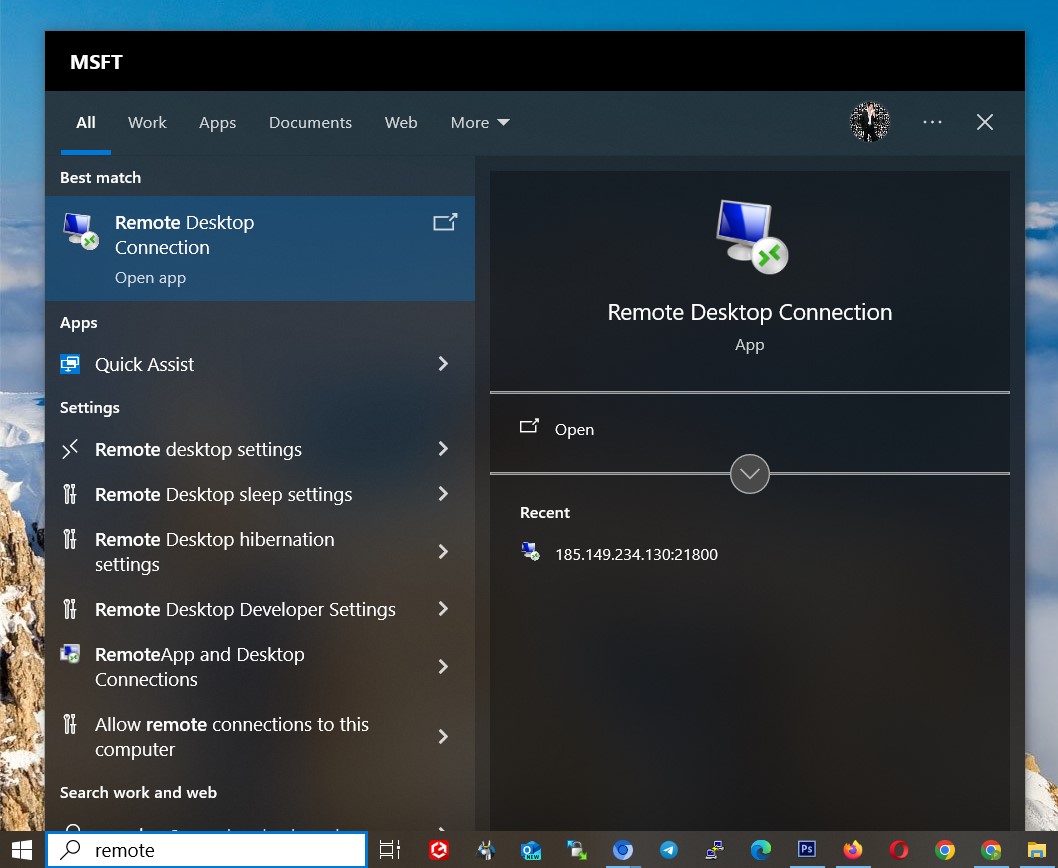
Task: Launch Outlook (New) from the taskbar
Action: [531, 850]
